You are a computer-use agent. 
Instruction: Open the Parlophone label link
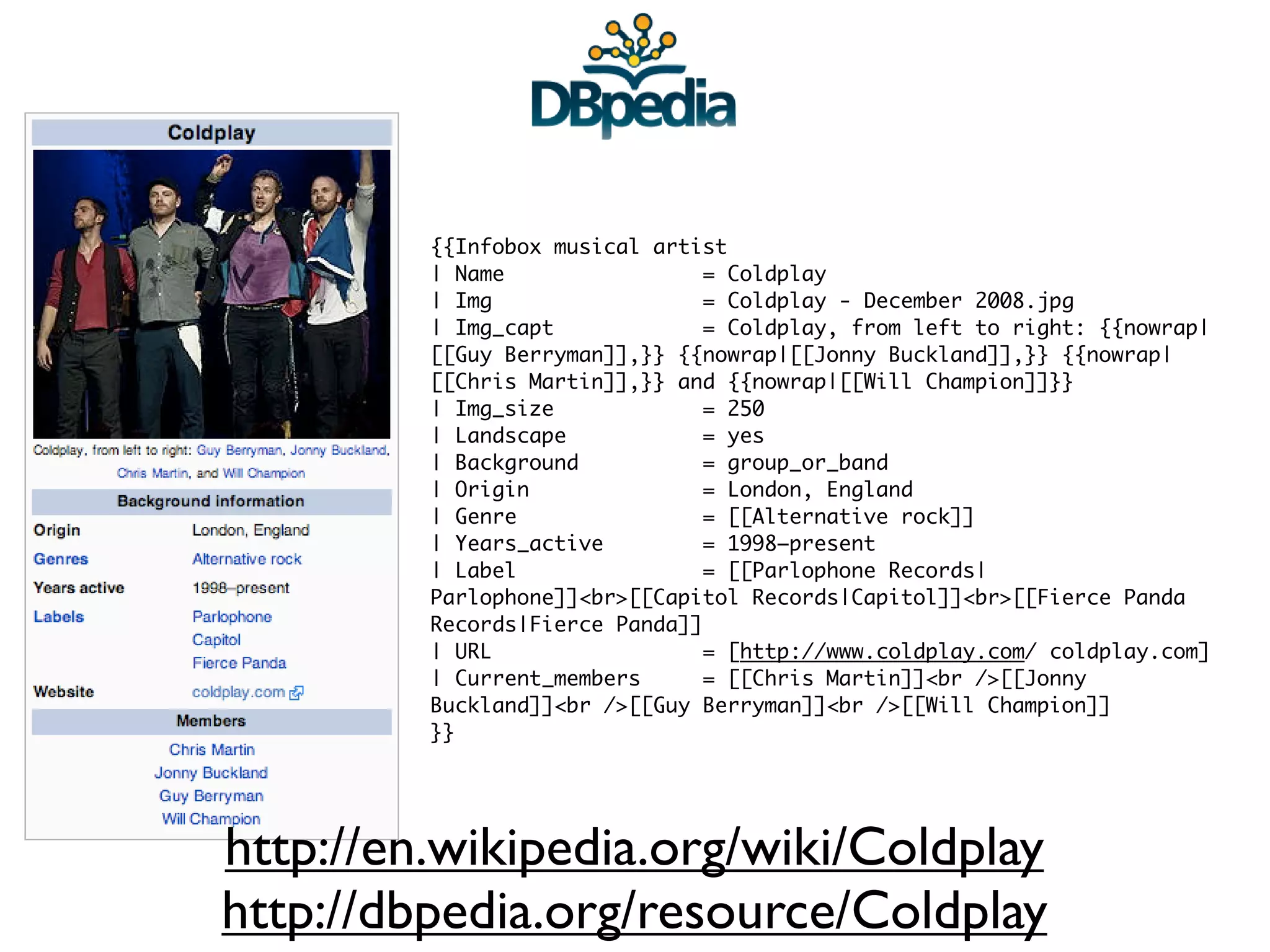tap(232, 617)
